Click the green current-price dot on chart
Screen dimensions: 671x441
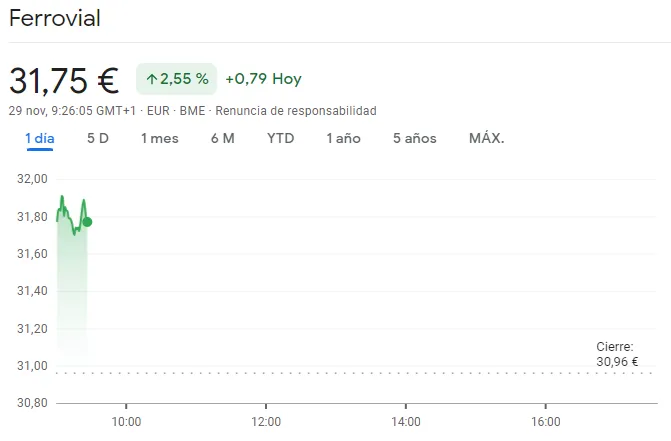point(87,222)
